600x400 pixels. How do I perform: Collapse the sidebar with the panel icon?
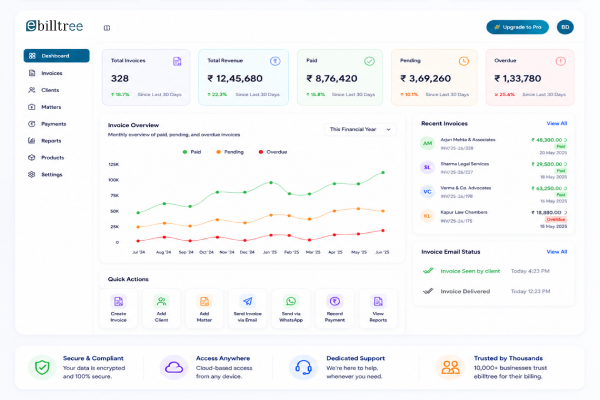click(107, 28)
